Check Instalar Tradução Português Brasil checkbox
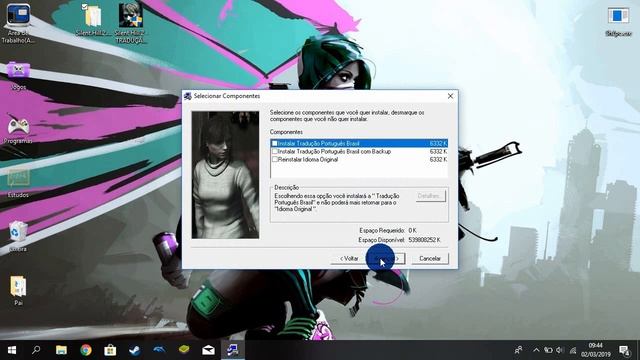 point(275,143)
